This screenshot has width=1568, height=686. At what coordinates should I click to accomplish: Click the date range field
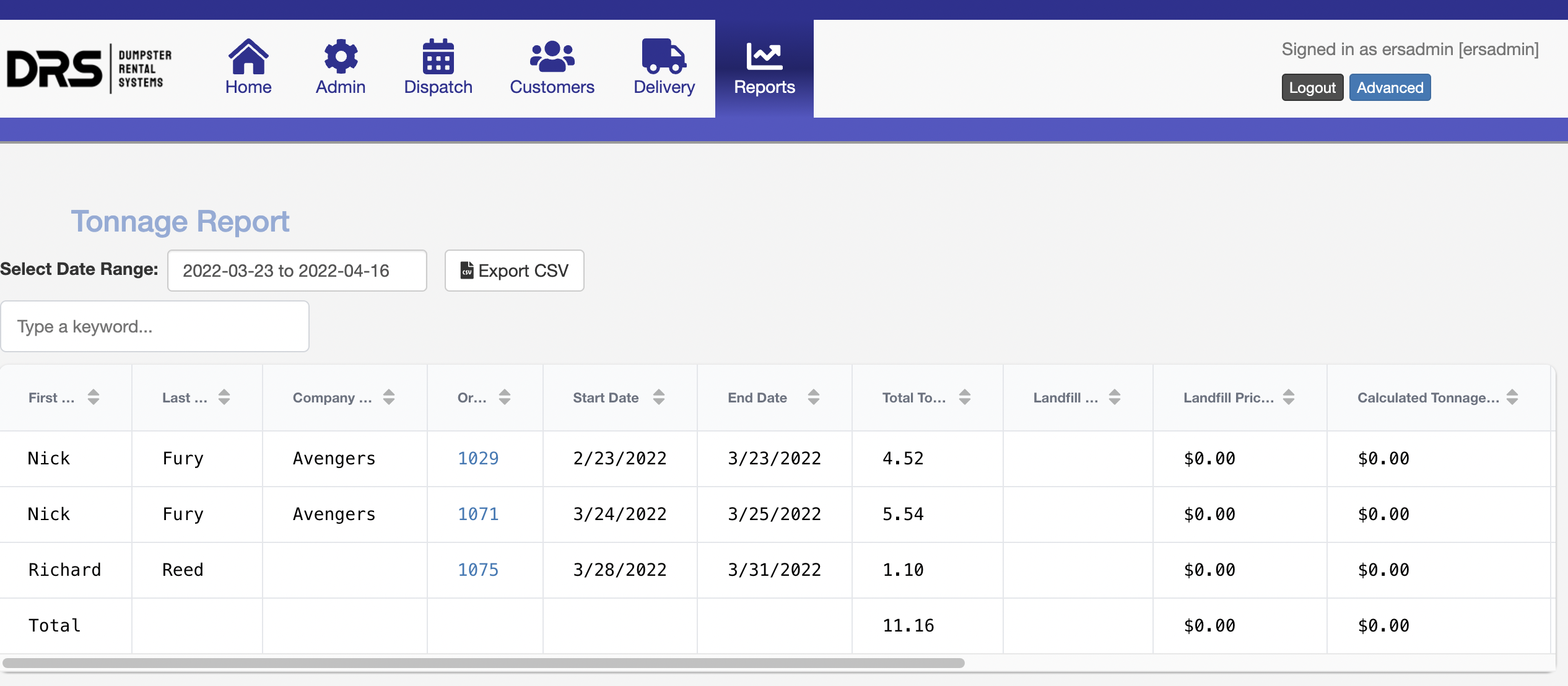[x=297, y=271]
